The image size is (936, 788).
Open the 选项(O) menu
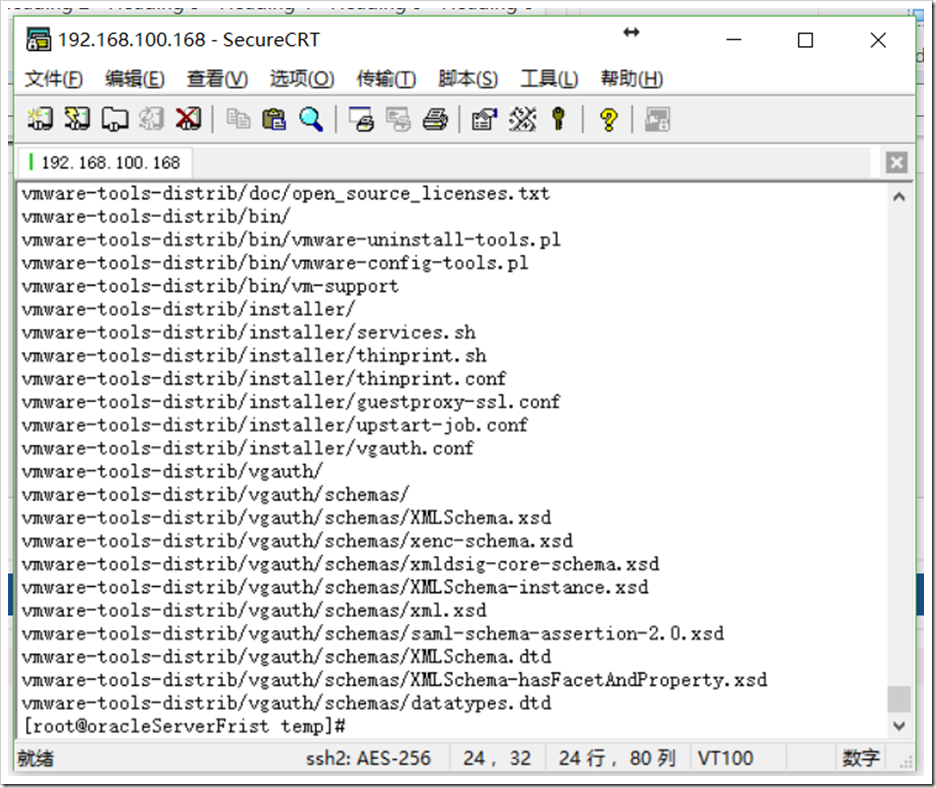(301, 79)
